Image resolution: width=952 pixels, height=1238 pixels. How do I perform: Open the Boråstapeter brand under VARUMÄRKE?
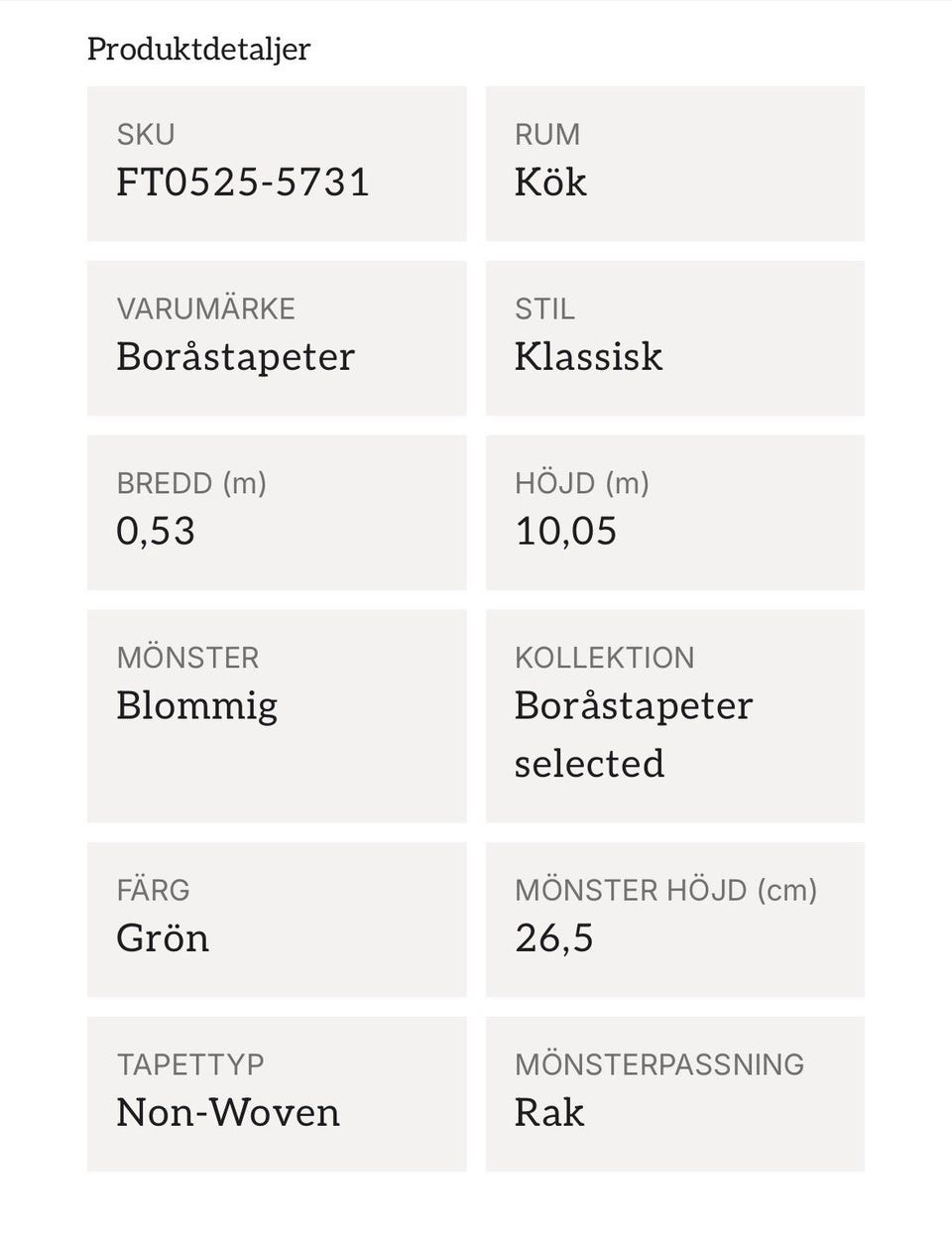(x=235, y=357)
